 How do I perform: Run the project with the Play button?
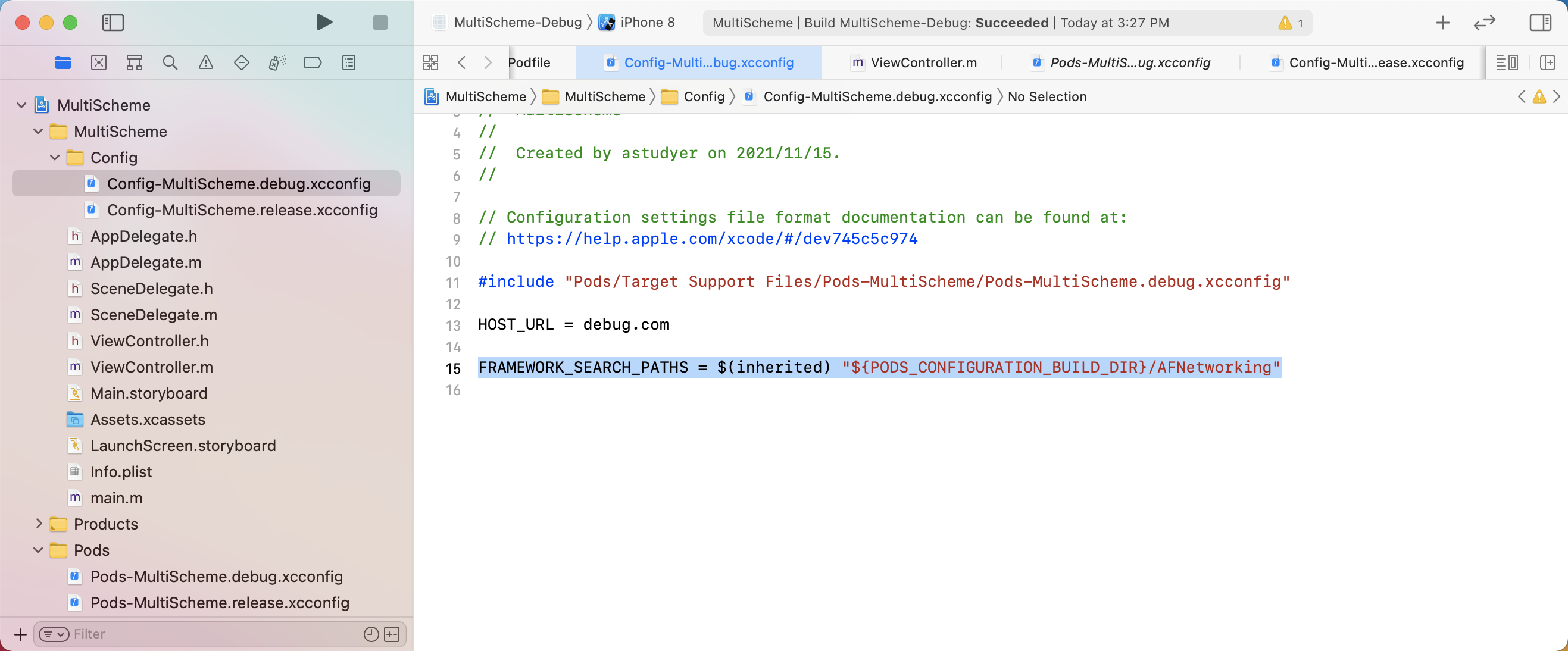pyautogui.click(x=324, y=23)
